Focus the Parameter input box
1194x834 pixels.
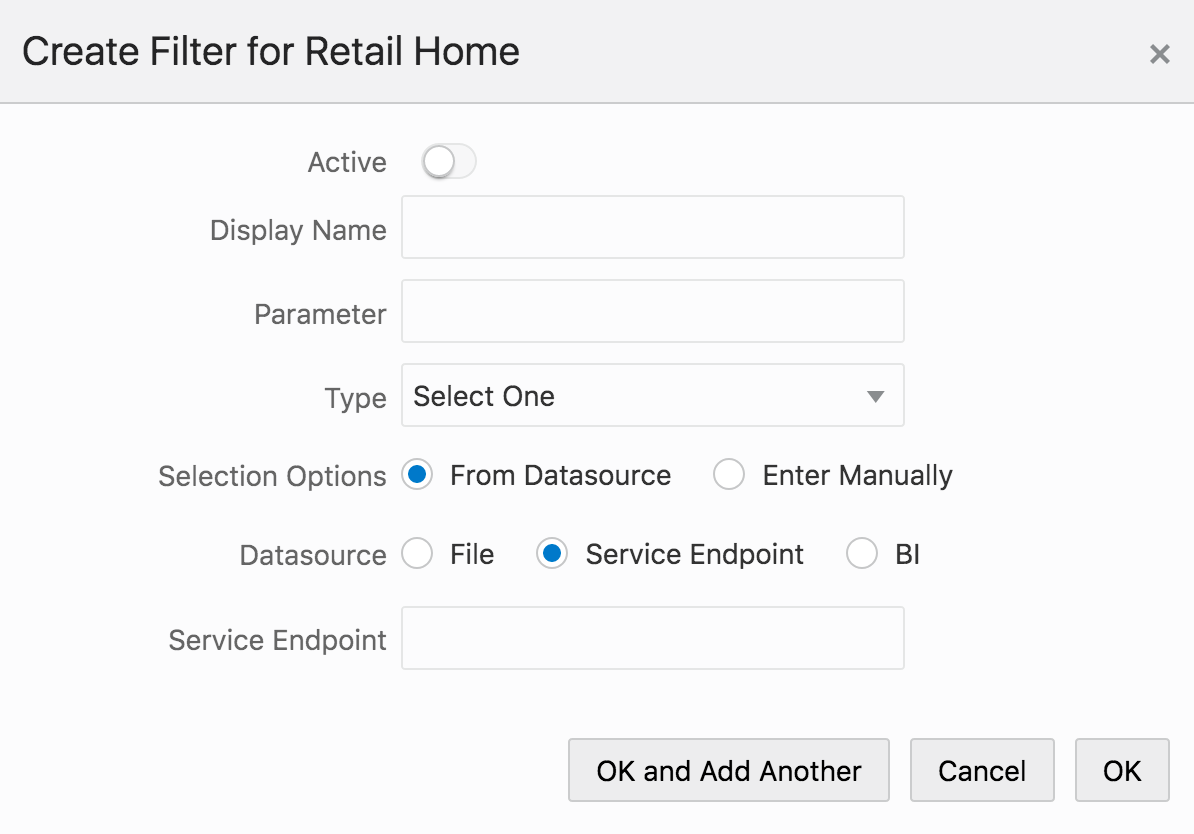click(652, 312)
